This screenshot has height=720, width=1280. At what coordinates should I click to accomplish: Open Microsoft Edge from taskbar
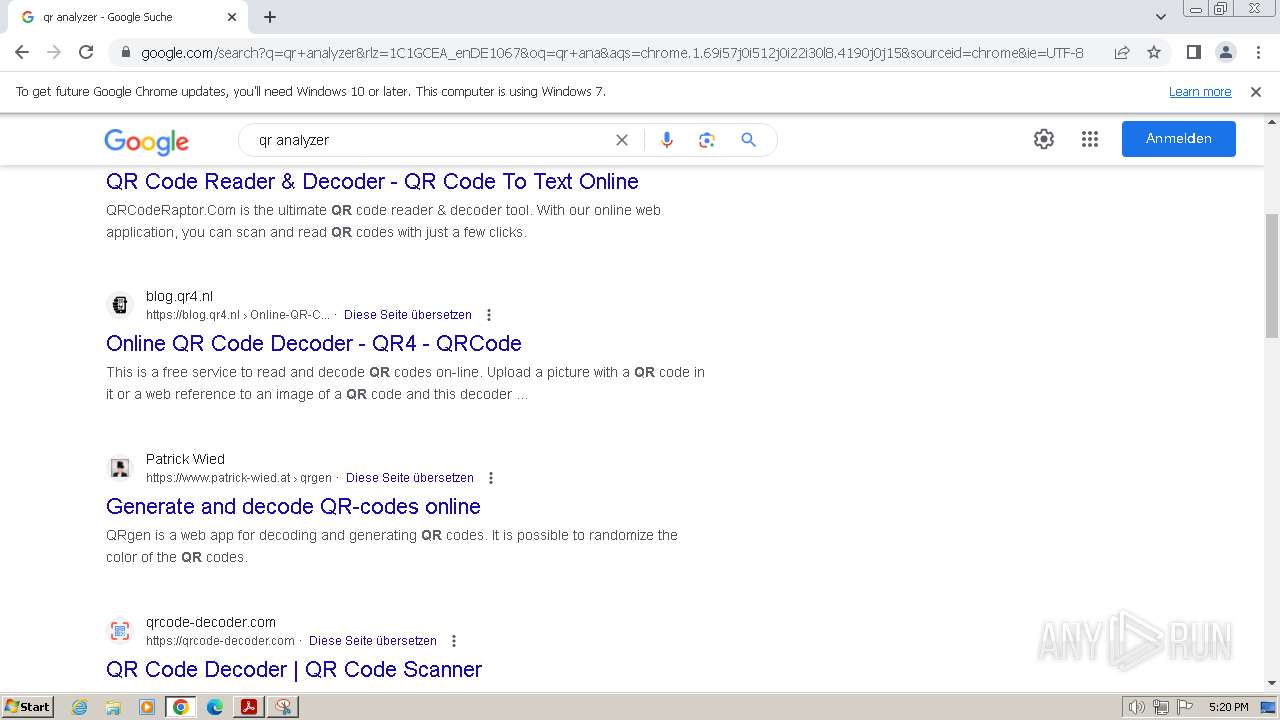click(215, 707)
